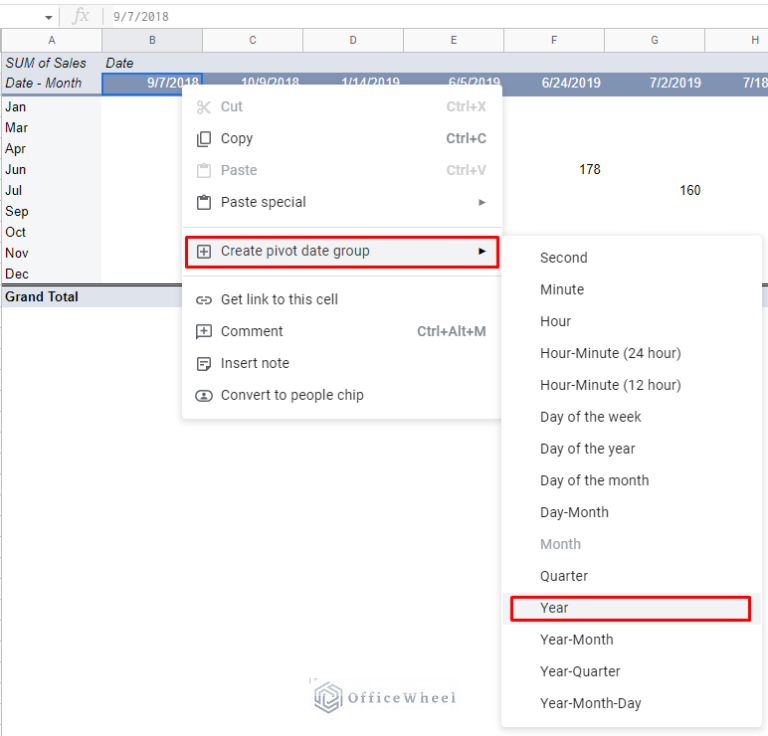Click the Comment plus-bubble icon
Image resolution: width=768 pixels, height=736 pixels.
204,331
